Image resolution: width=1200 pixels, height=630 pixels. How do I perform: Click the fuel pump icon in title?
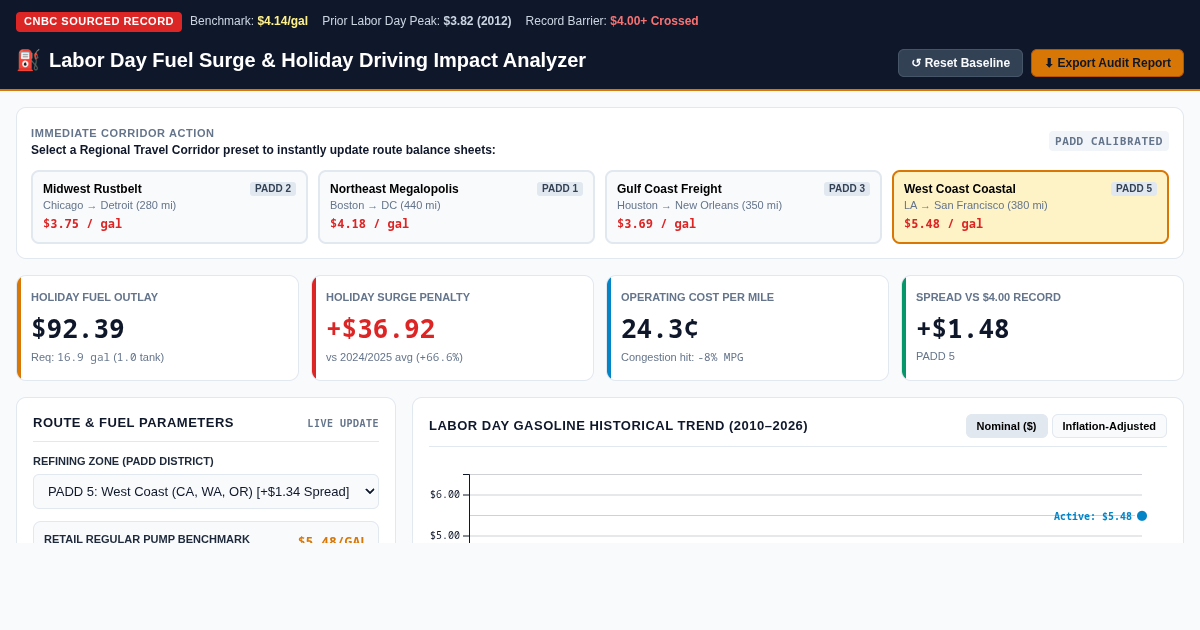pyautogui.click(x=28, y=60)
